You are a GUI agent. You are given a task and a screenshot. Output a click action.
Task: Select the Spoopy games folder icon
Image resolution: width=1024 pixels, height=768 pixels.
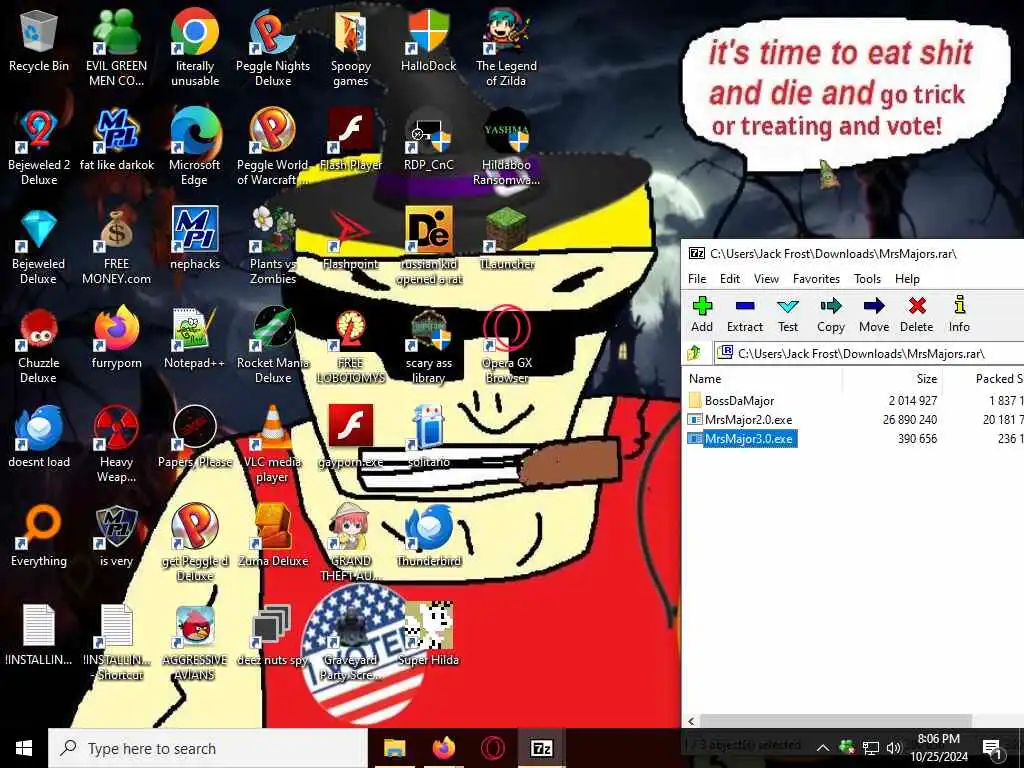(x=351, y=47)
